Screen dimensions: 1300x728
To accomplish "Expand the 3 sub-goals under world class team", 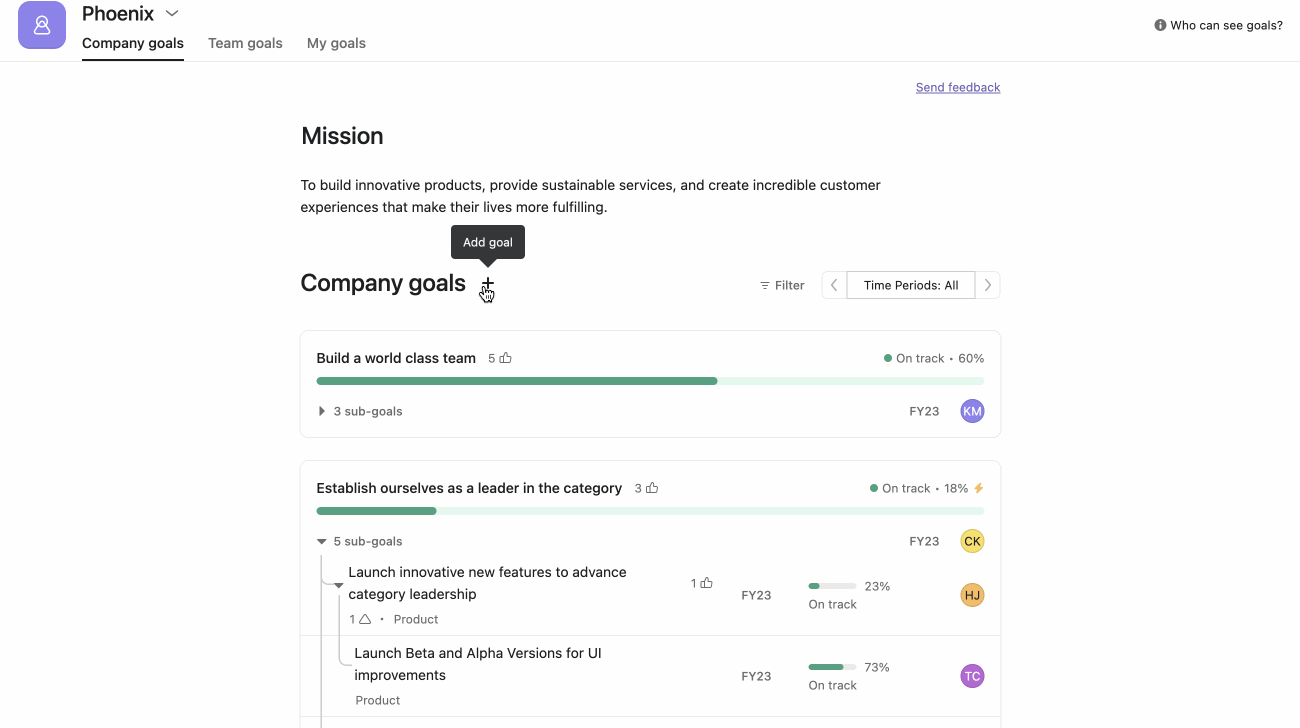I will [321, 411].
